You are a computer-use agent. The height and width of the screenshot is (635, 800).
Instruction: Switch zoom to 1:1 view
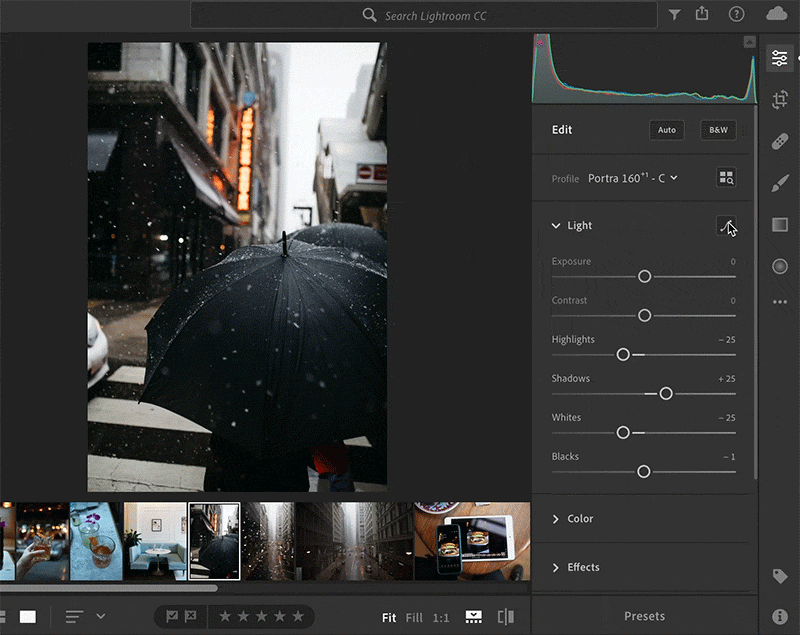click(441, 618)
